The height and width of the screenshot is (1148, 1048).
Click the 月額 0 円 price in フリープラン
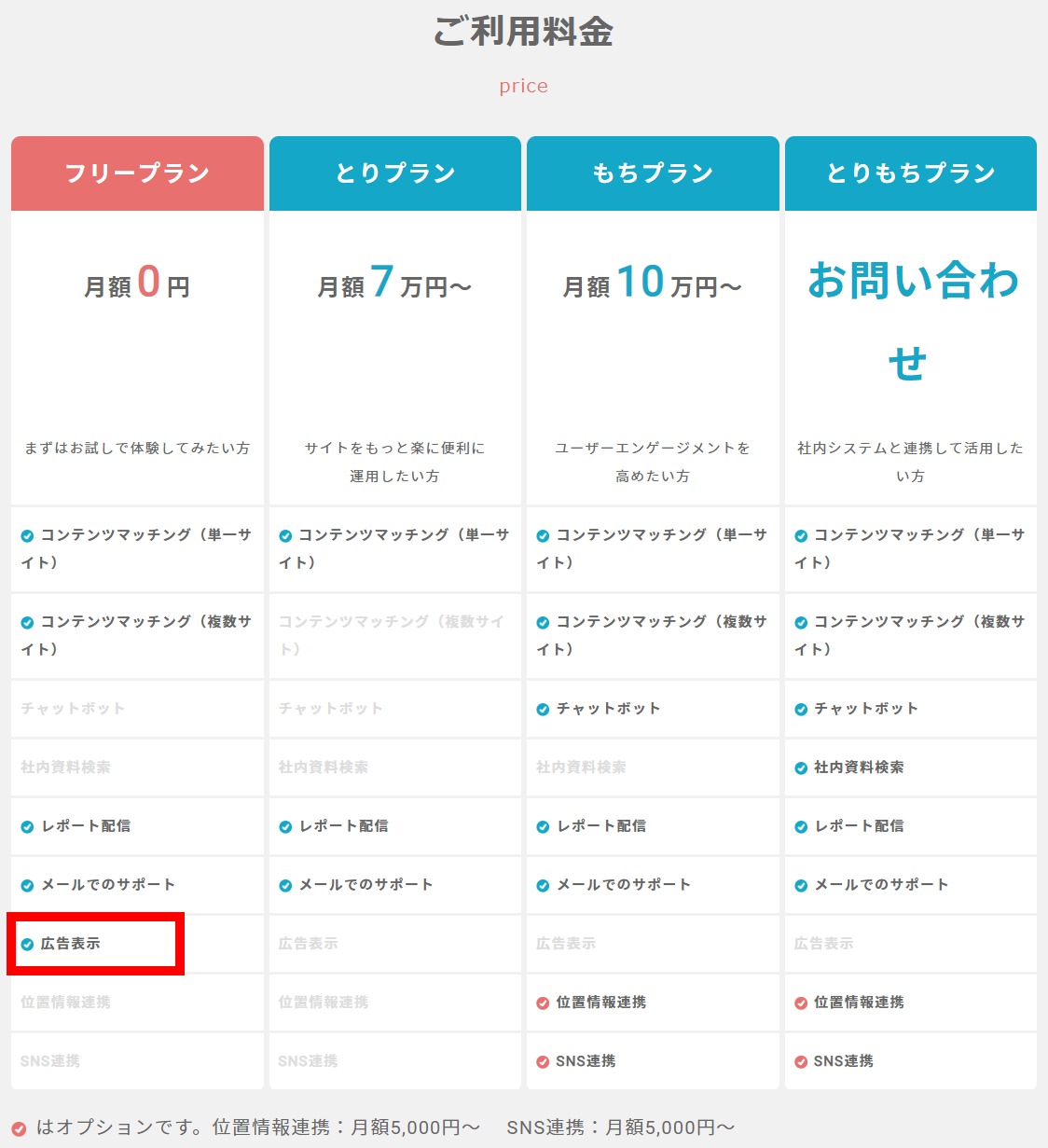tap(137, 283)
